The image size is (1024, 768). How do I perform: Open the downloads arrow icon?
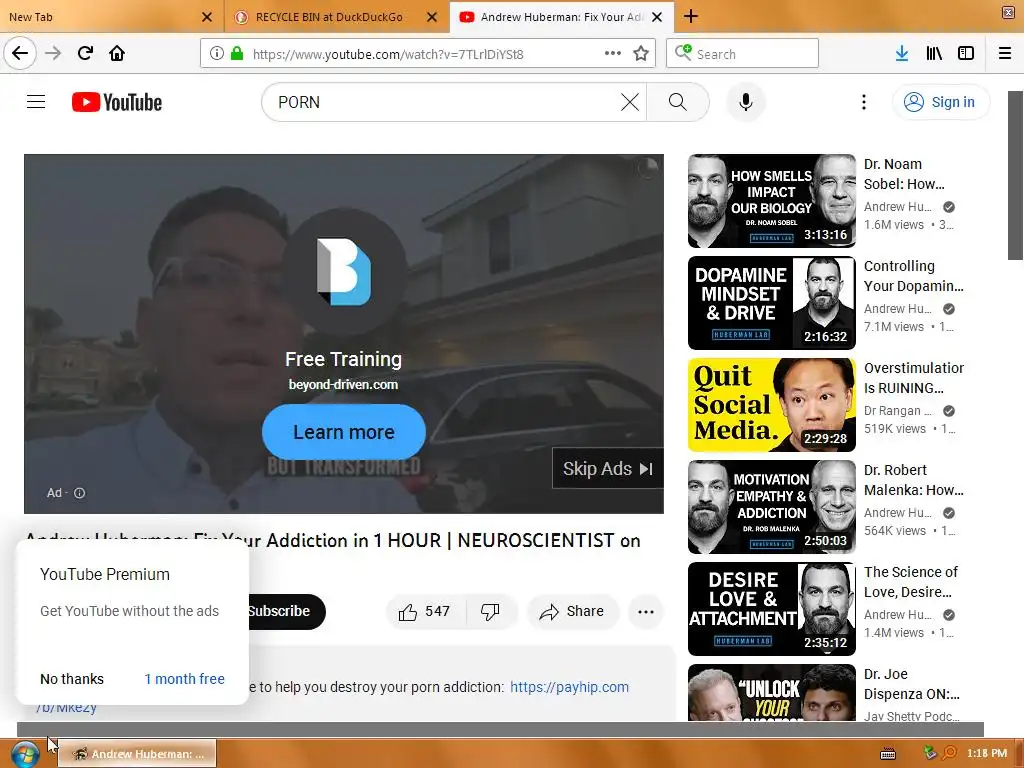tap(901, 53)
